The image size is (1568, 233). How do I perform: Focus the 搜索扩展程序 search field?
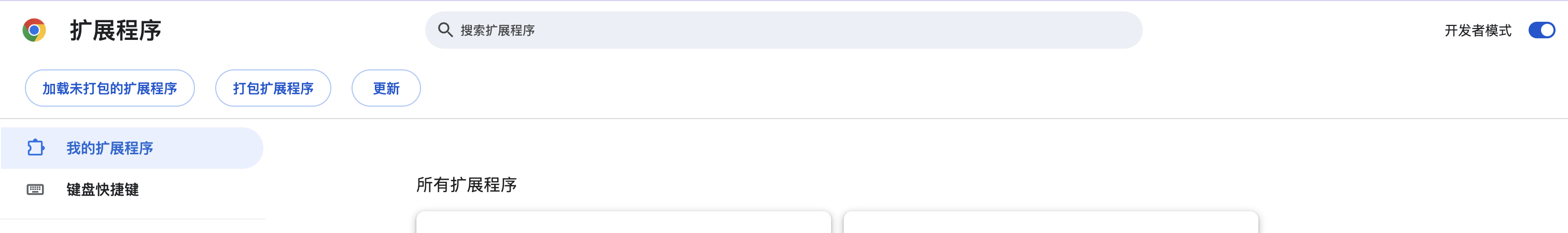pyautogui.click(x=783, y=30)
